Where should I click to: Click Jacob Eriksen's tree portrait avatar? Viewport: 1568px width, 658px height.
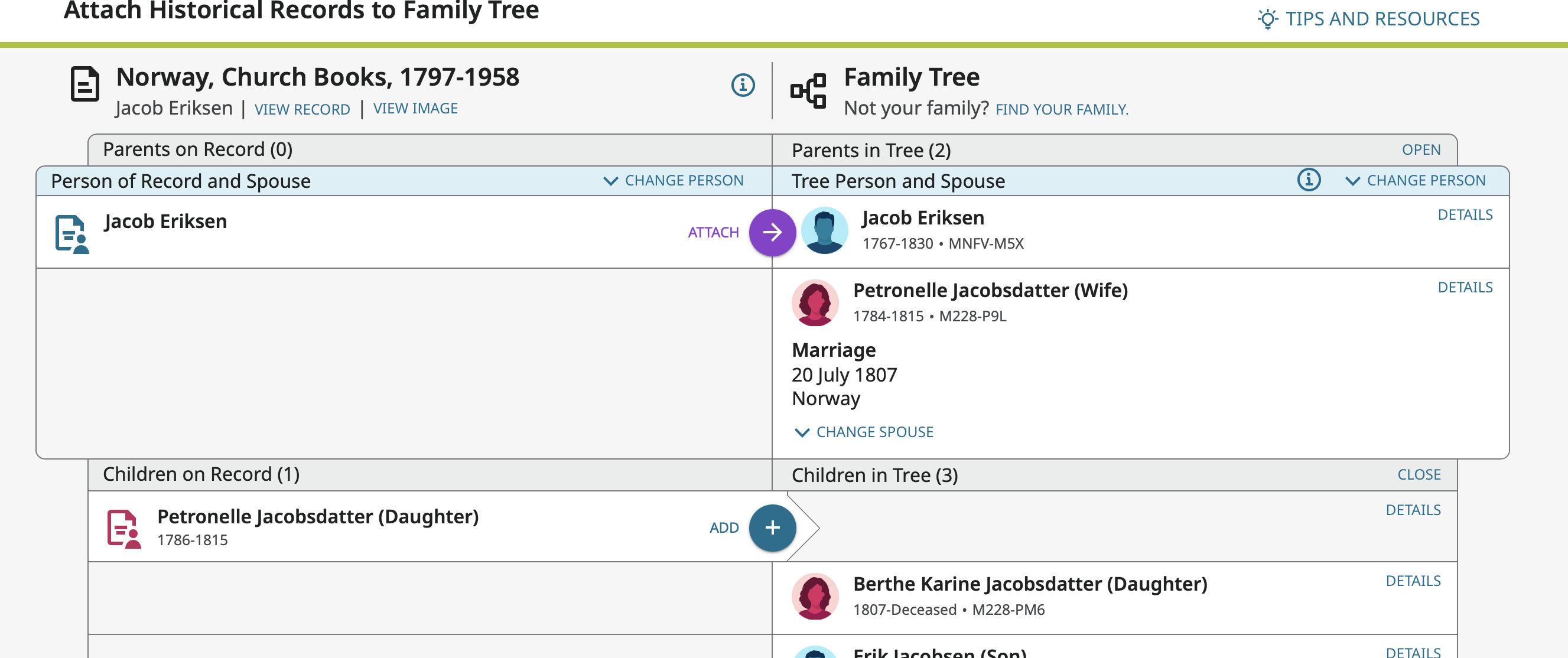pyautogui.click(x=824, y=232)
